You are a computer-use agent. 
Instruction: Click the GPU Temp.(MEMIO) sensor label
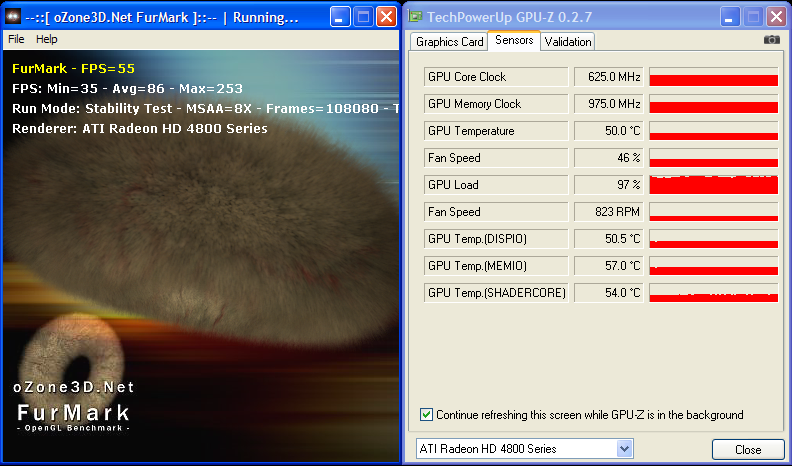click(x=496, y=266)
